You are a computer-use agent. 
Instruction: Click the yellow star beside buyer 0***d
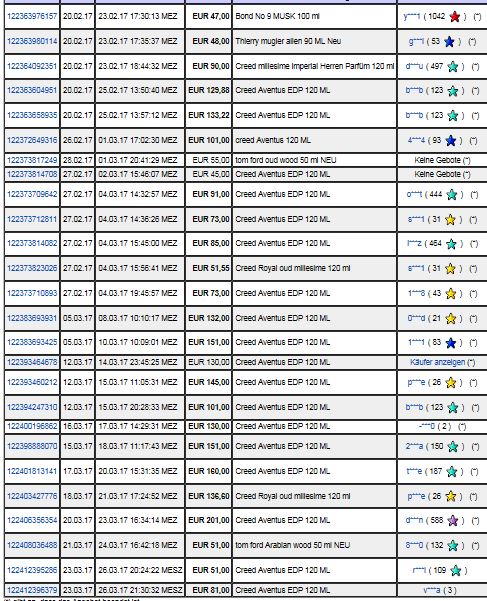[x=451, y=319]
